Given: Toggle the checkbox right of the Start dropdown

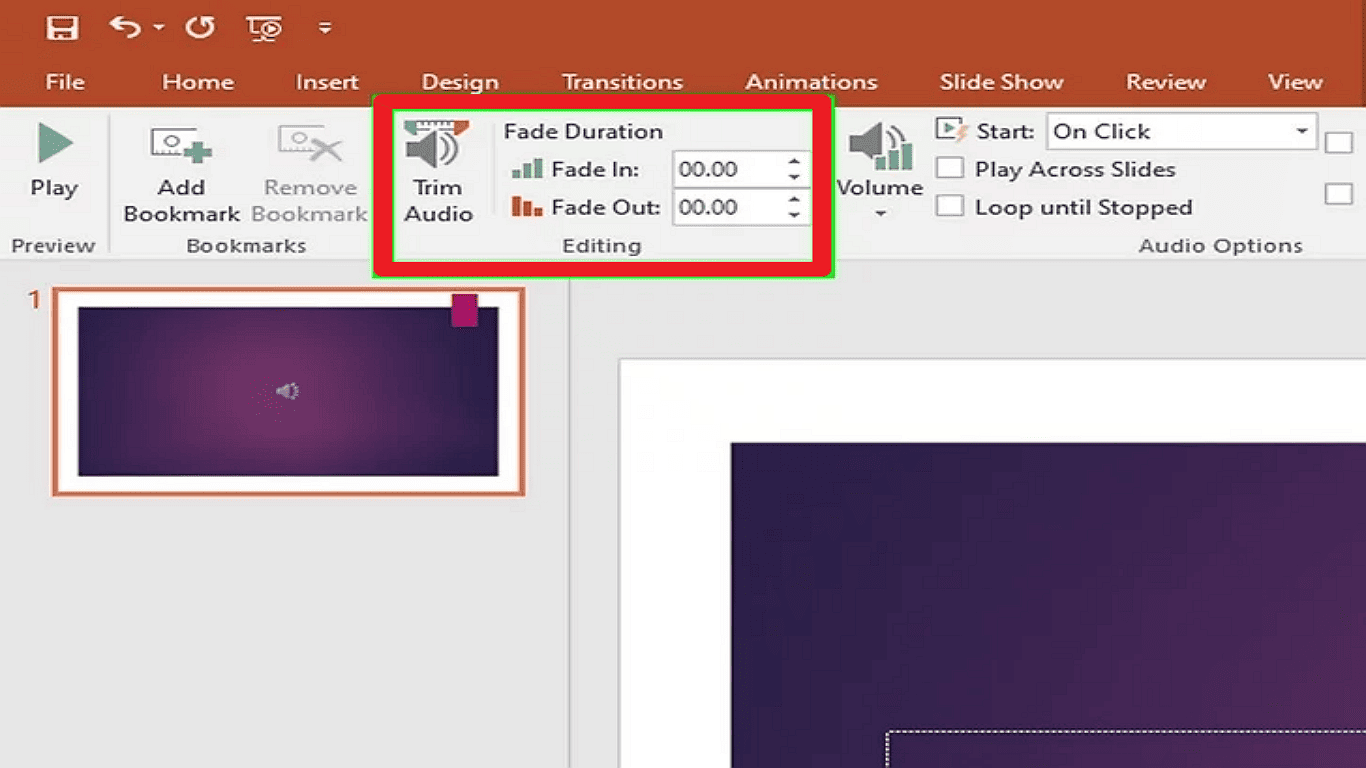Looking at the screenshot, I should click(x=1338, y=143).
